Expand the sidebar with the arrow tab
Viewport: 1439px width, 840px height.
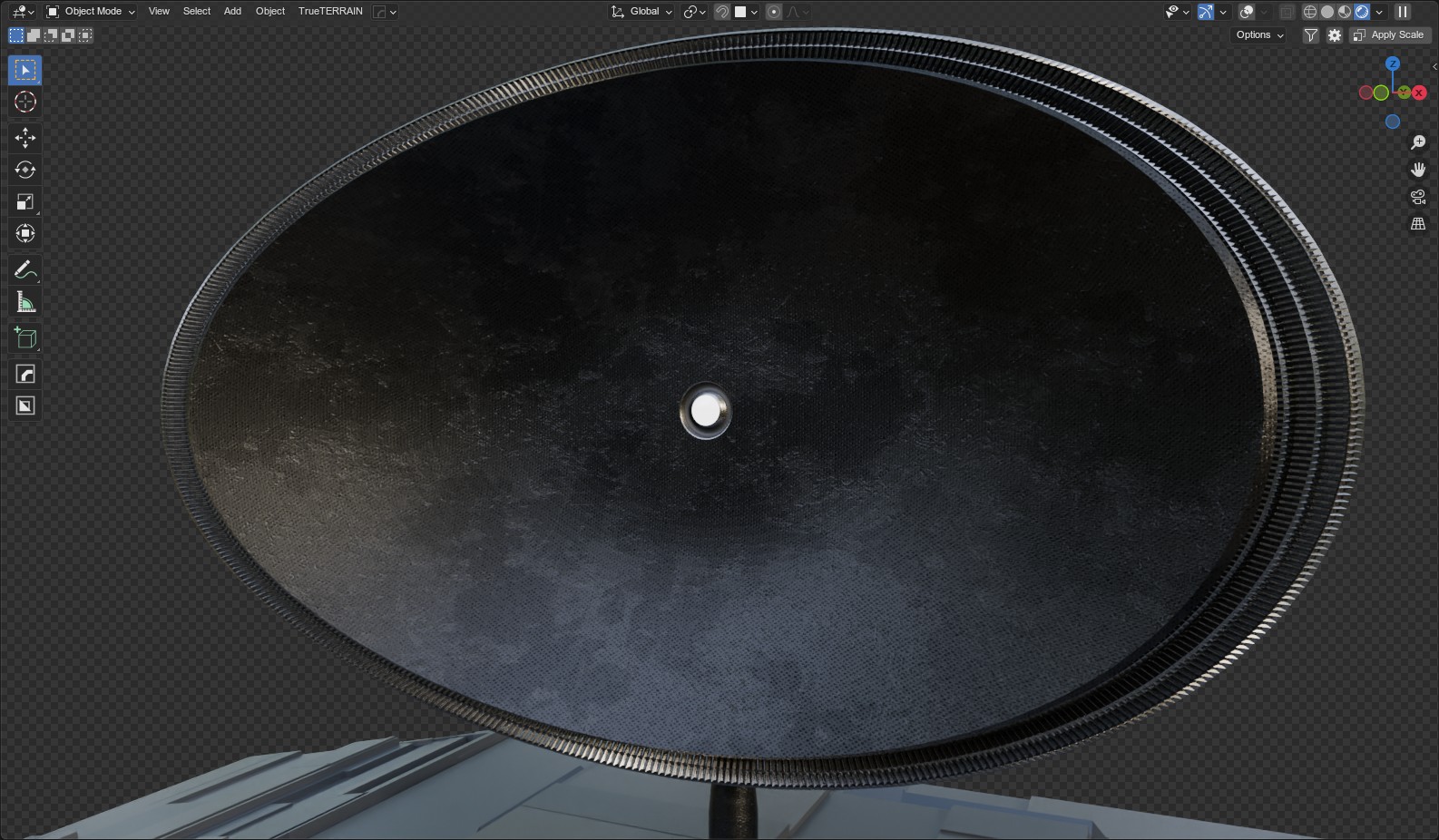click(x=1434, y=66)
